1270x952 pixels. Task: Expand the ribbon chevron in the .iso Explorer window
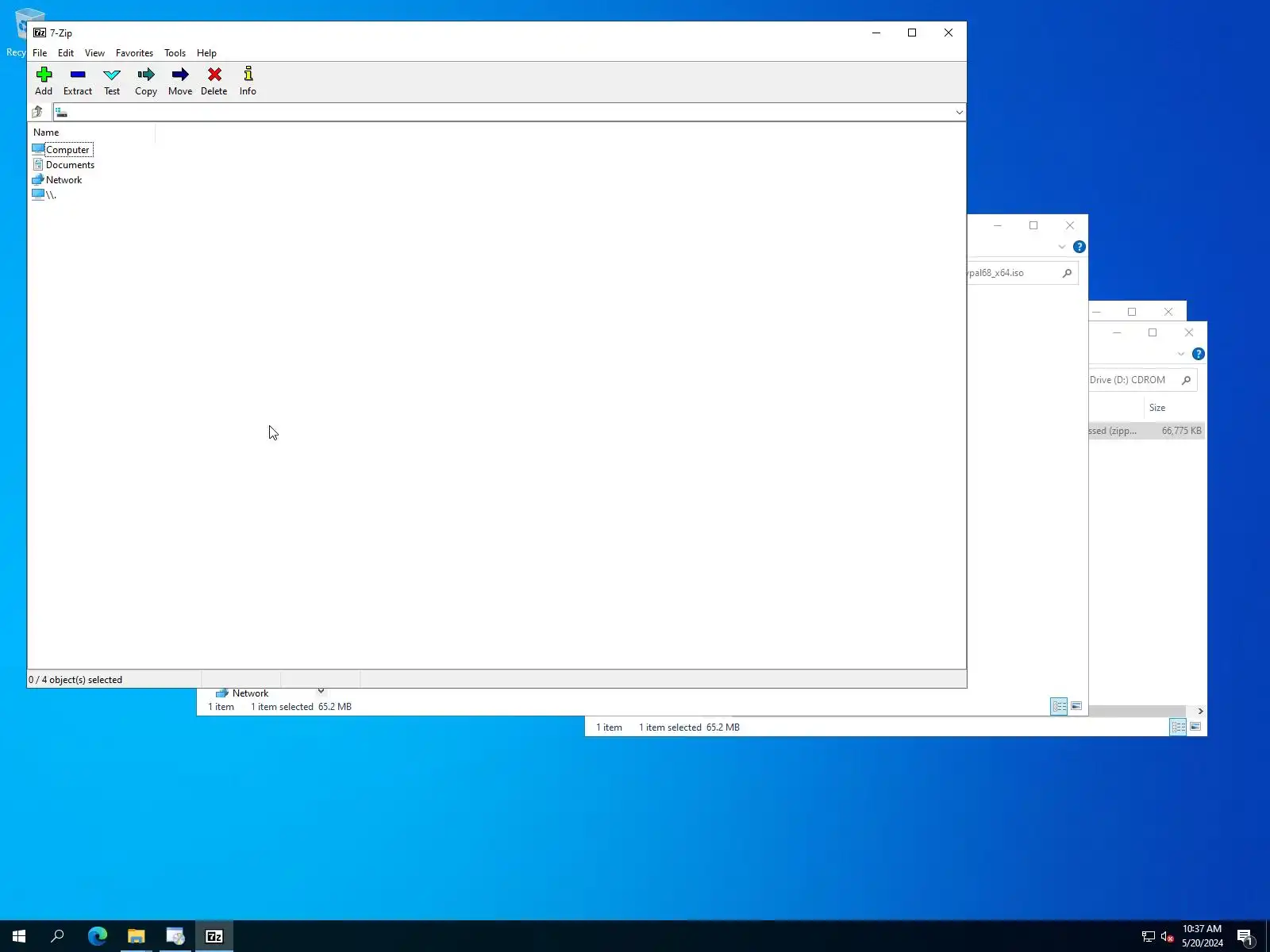point(1062,247)
